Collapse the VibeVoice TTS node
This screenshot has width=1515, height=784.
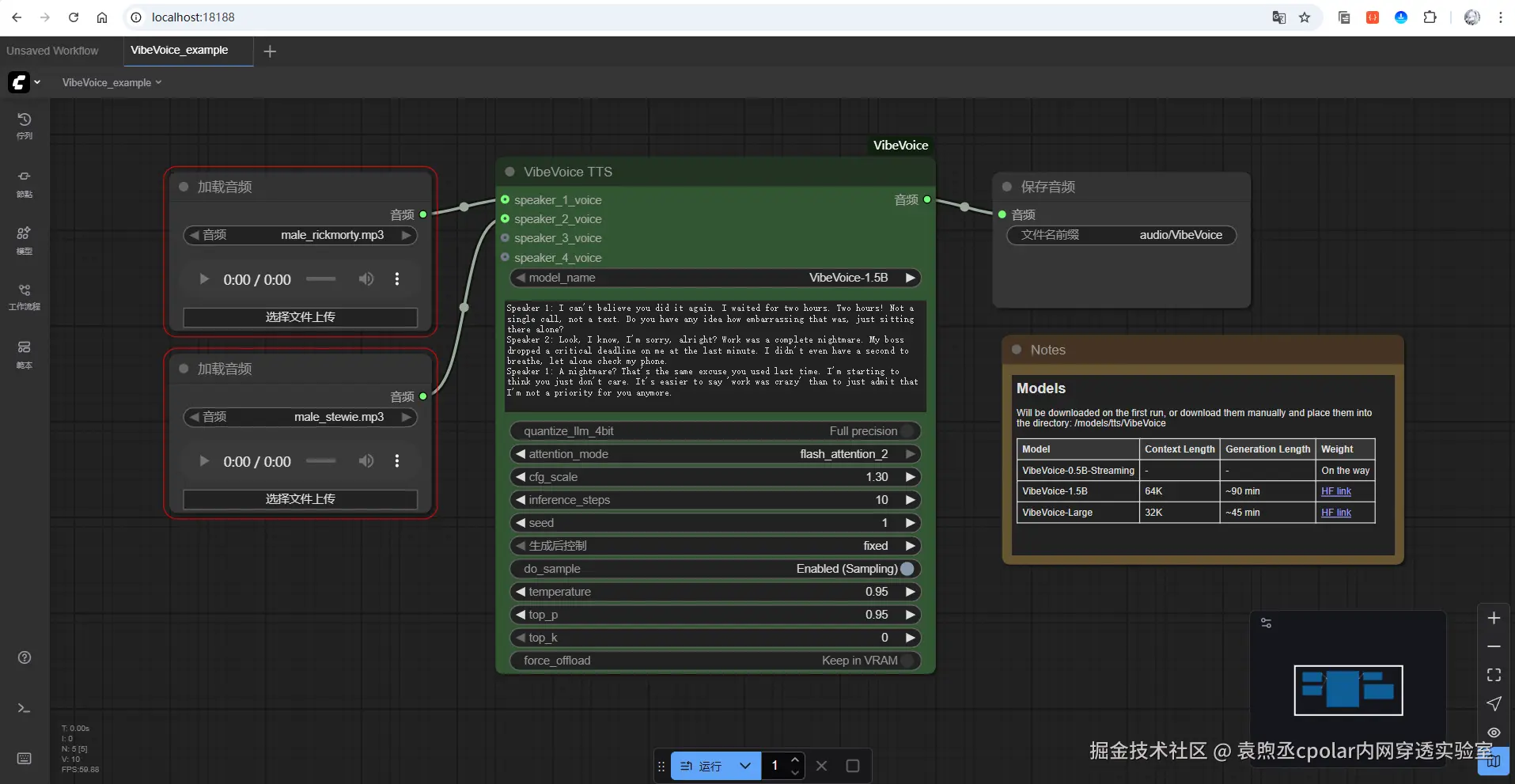coord(510,172)
